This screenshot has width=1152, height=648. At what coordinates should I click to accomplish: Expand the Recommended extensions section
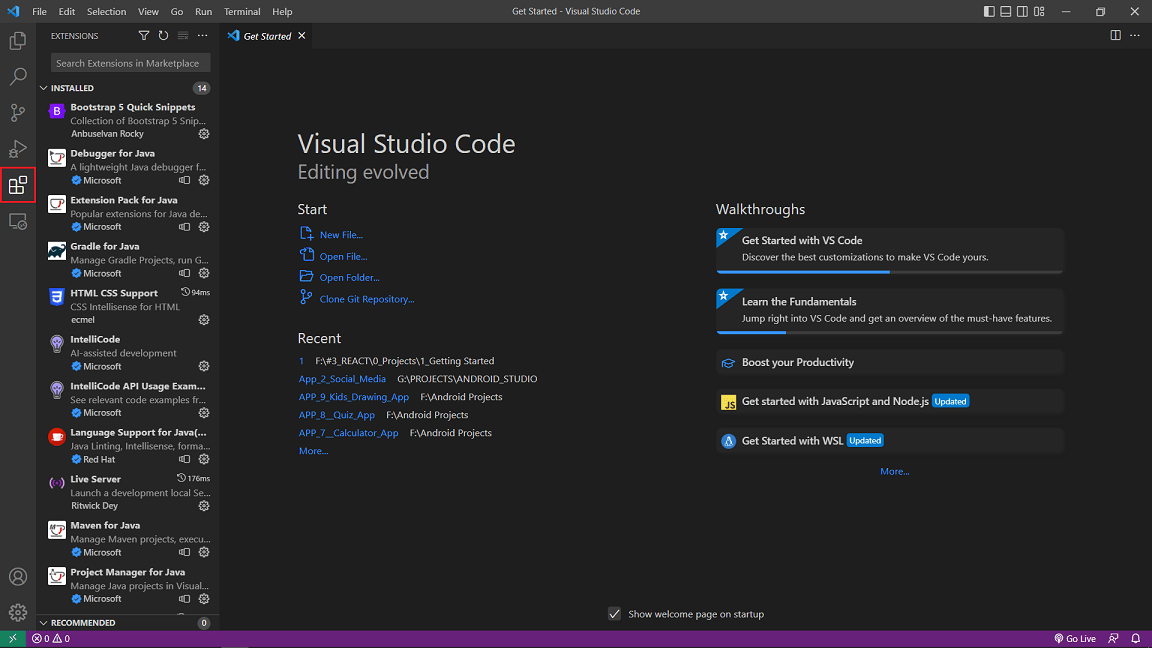coord(128,622)
